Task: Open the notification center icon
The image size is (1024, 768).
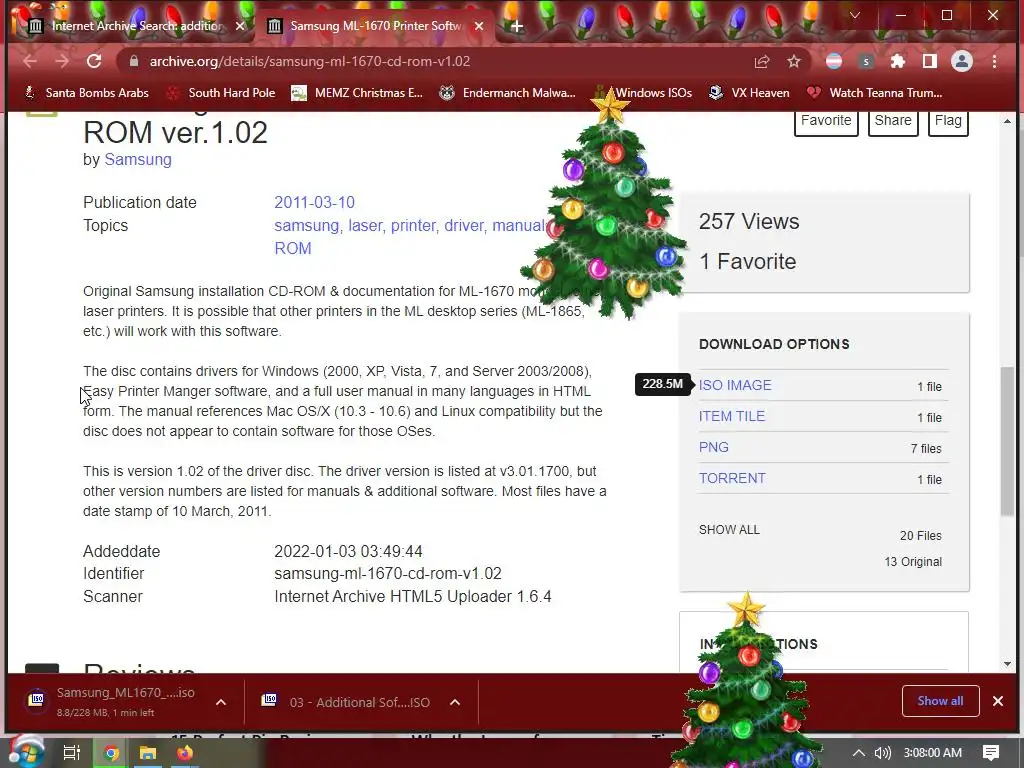Action: pos(991,753)
